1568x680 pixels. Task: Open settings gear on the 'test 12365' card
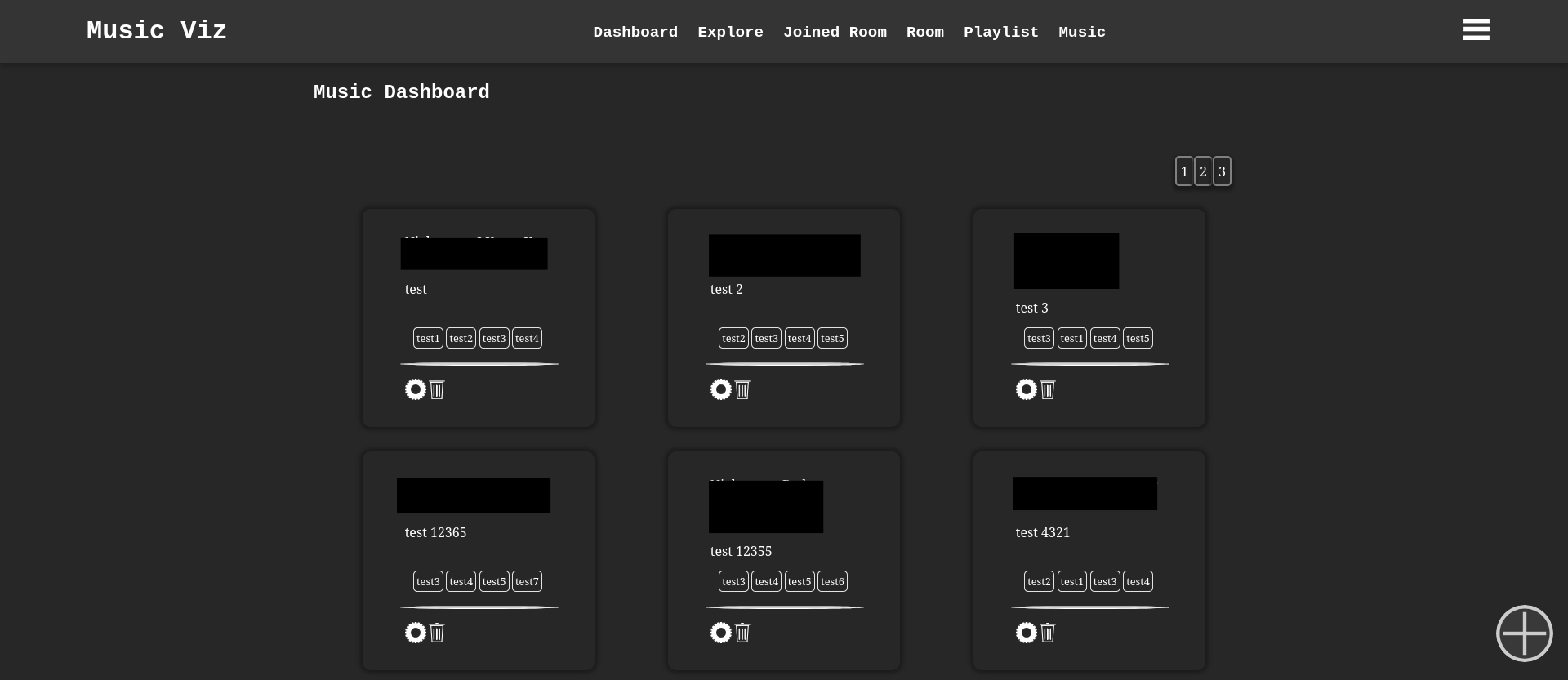point(416,633)
